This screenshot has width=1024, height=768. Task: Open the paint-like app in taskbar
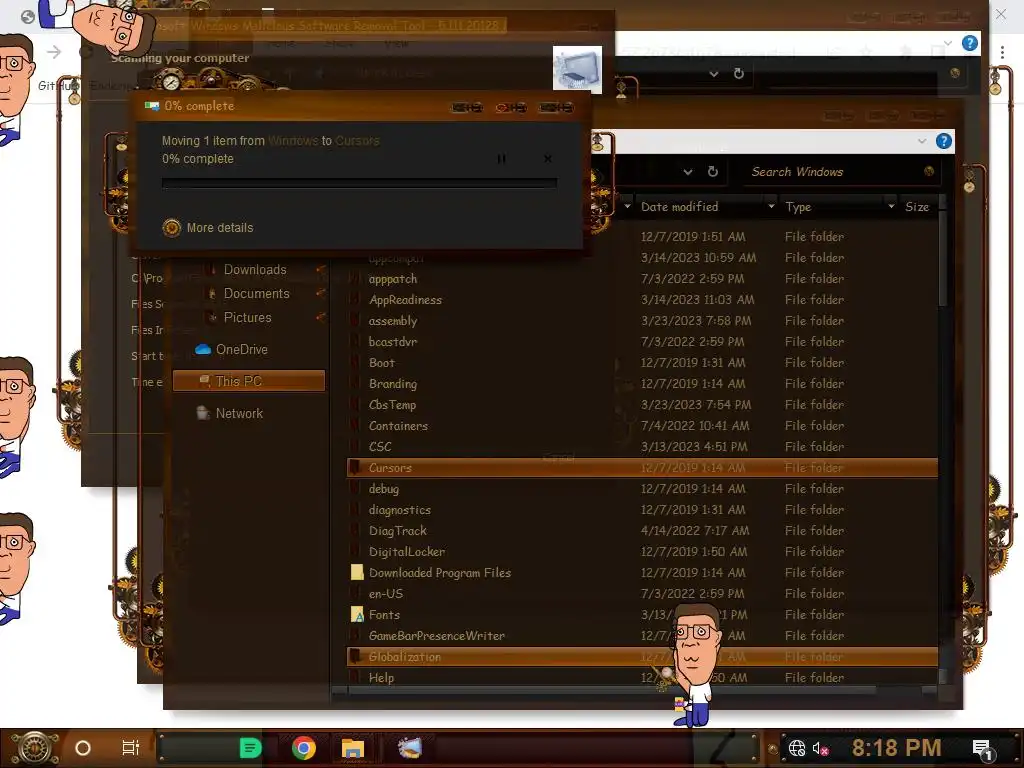click(x=409, y=748)
